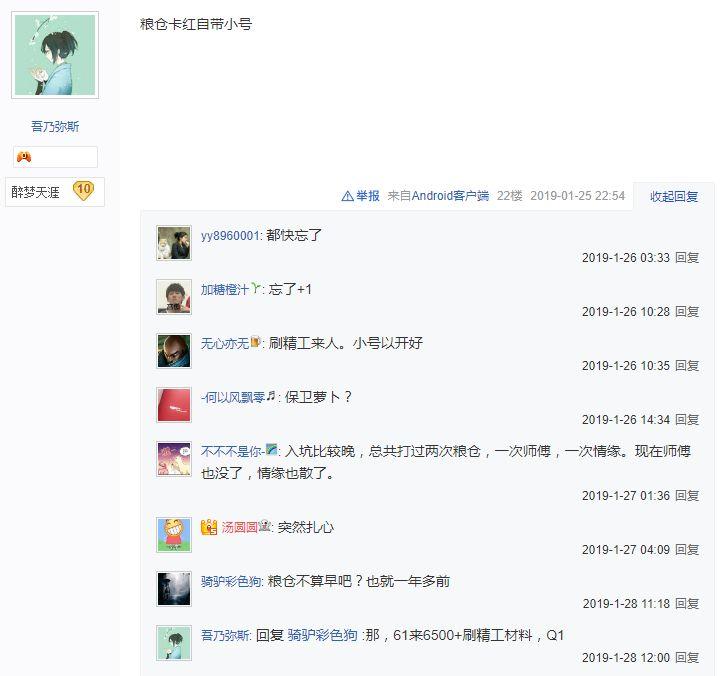The image size is (720, 676).
Task: Reply to the 2019-1-28 12:00 comment
Action: point(687,658)
